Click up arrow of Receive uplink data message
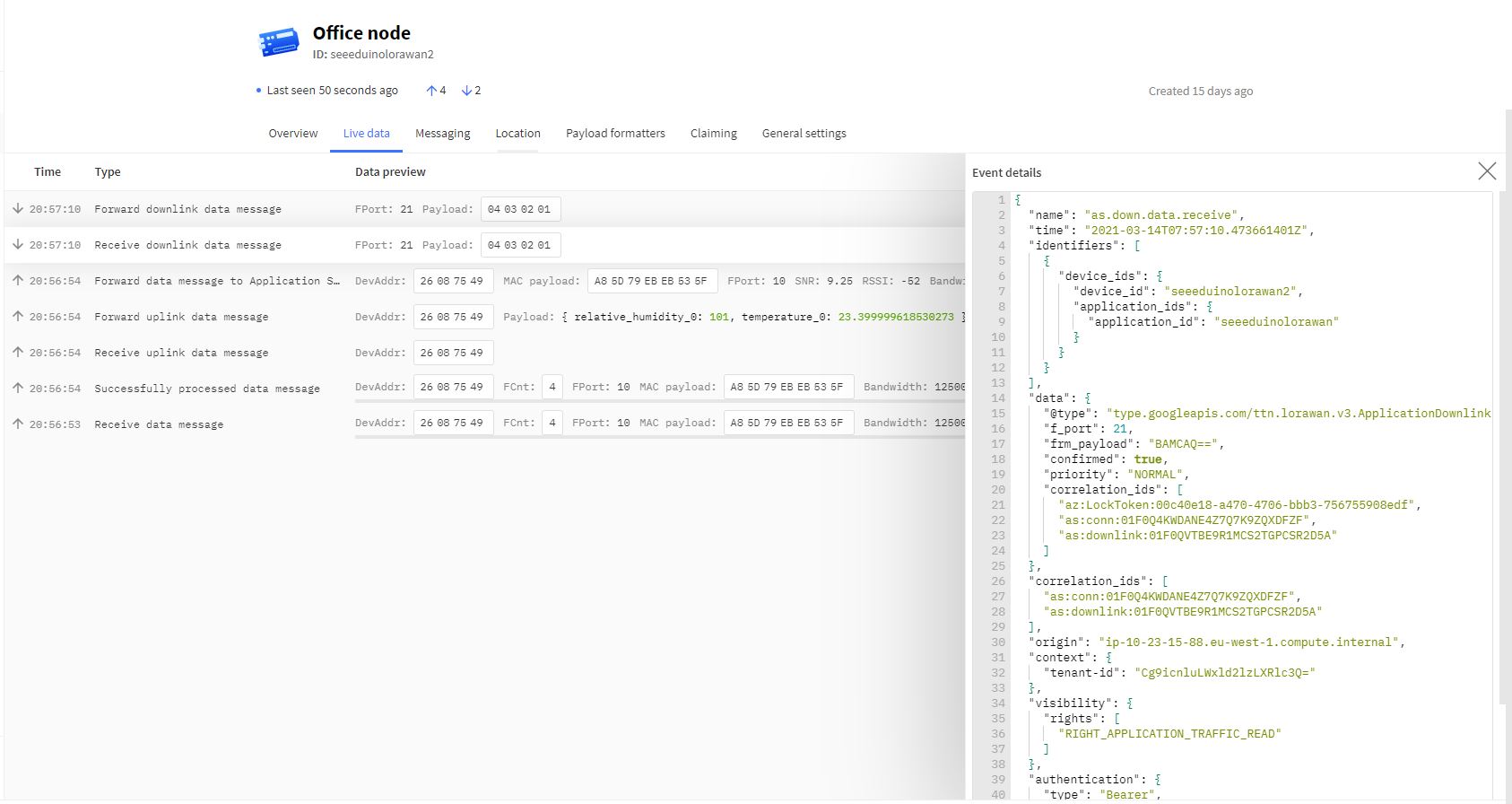 (x=17, y=352)
